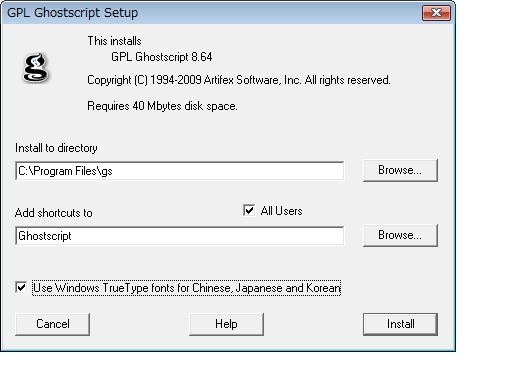The image size is (512, 384).
Task: Click the 'Install to directory' label
Action: click(x=56, y=148)
